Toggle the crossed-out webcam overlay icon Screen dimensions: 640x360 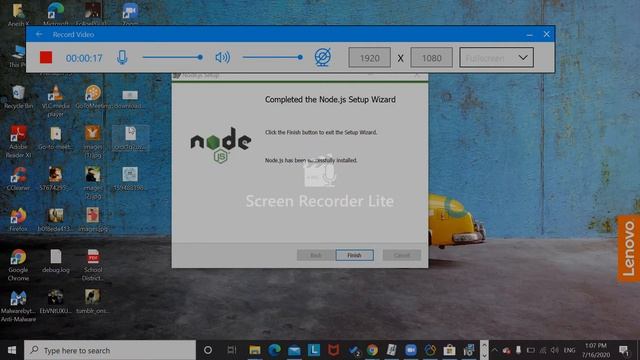(322, 57)
